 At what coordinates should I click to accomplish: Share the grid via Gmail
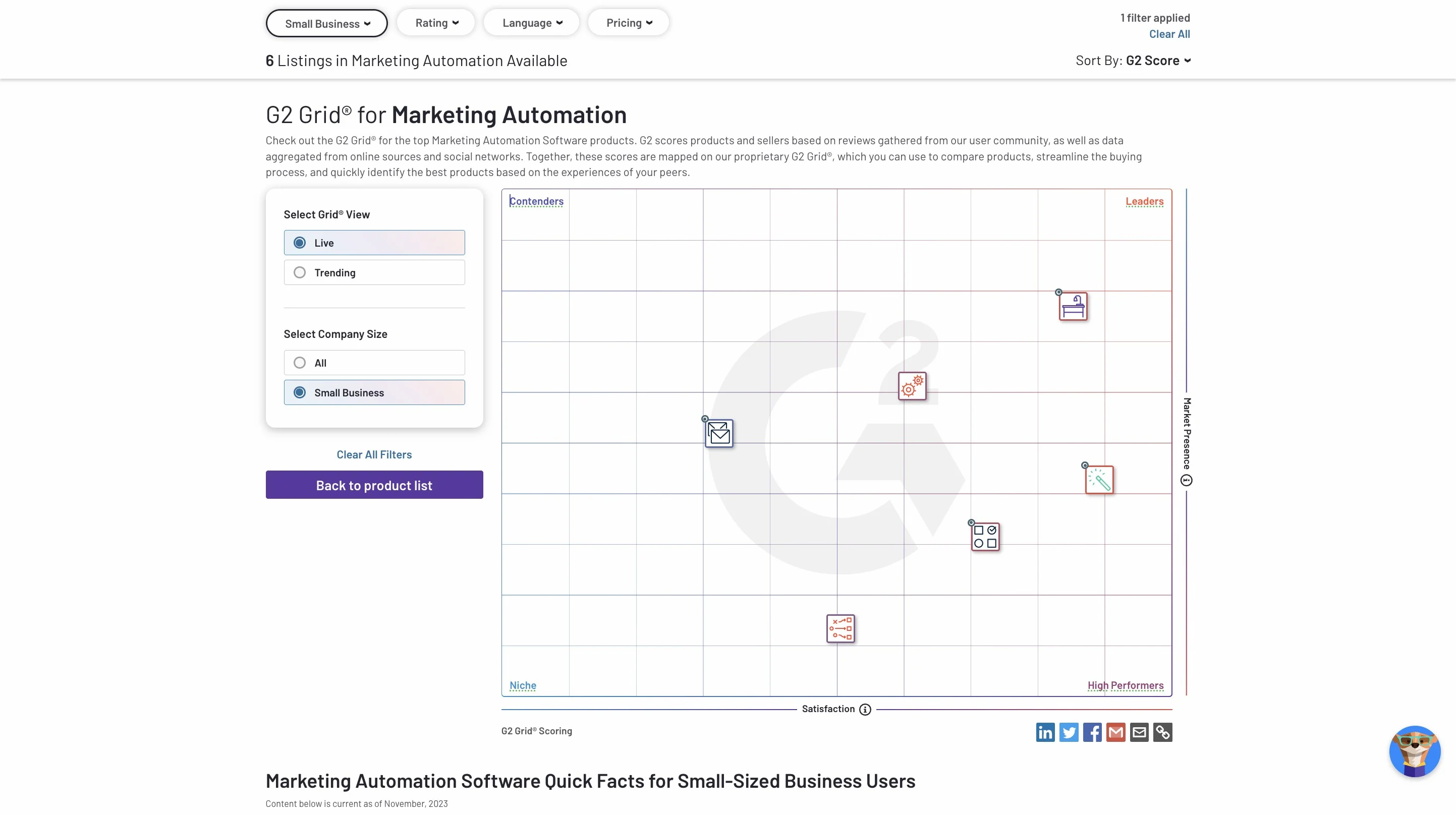point(1116,732)
